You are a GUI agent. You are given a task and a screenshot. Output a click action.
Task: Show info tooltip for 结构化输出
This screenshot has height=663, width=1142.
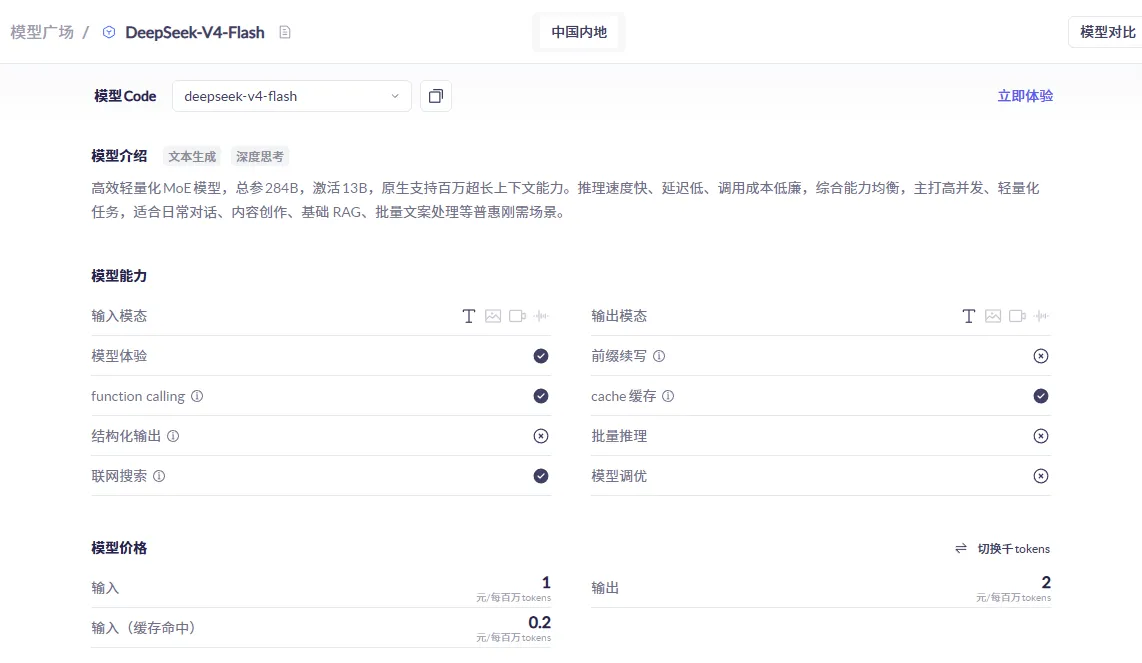(x=173, y=436)
